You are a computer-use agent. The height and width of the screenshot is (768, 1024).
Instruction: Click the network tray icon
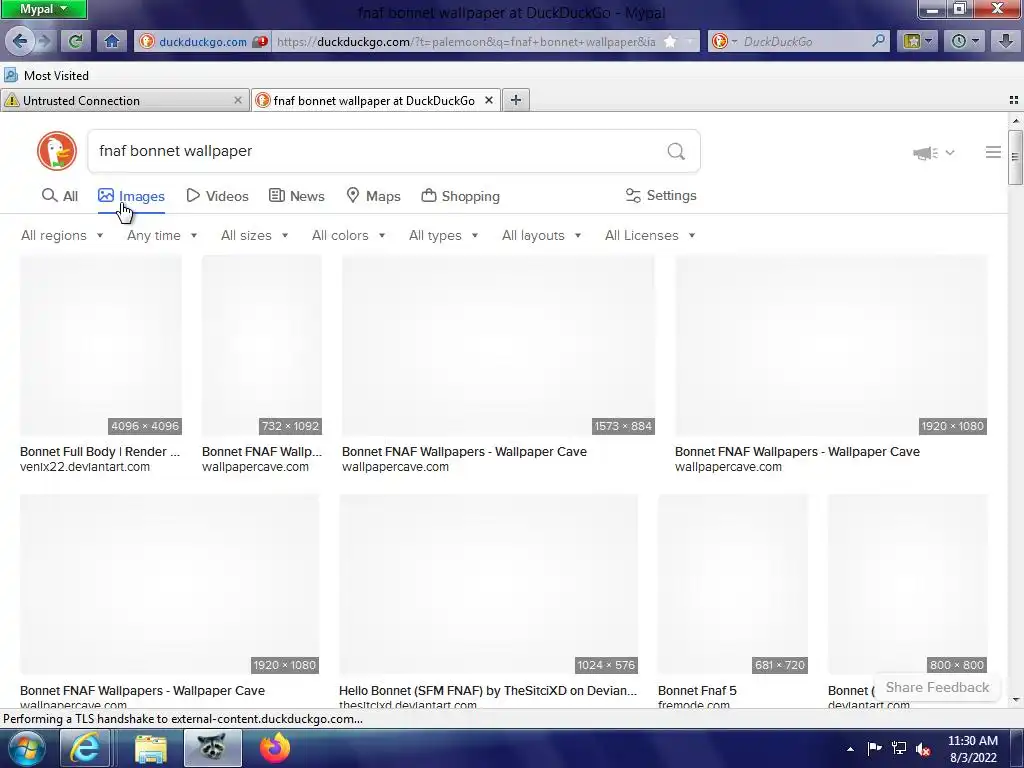coord(899,748)
